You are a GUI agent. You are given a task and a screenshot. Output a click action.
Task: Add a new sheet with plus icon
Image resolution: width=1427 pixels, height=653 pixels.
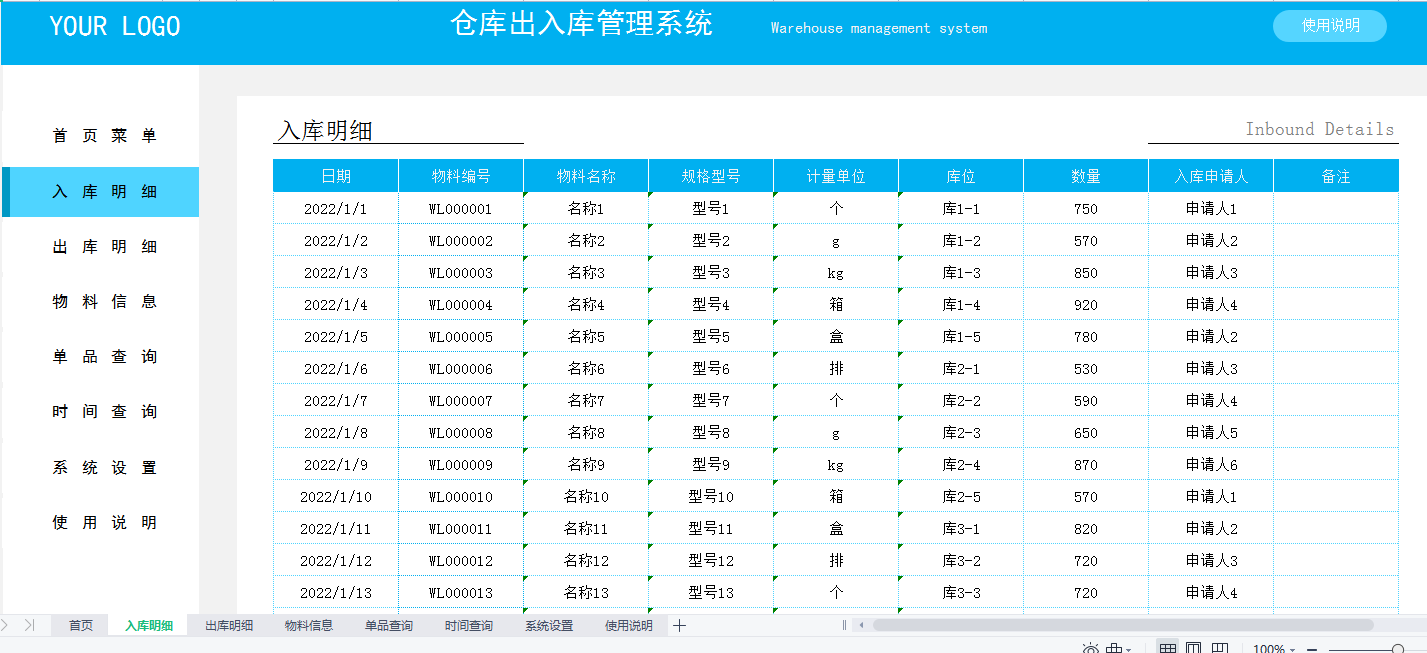point(680,626)
